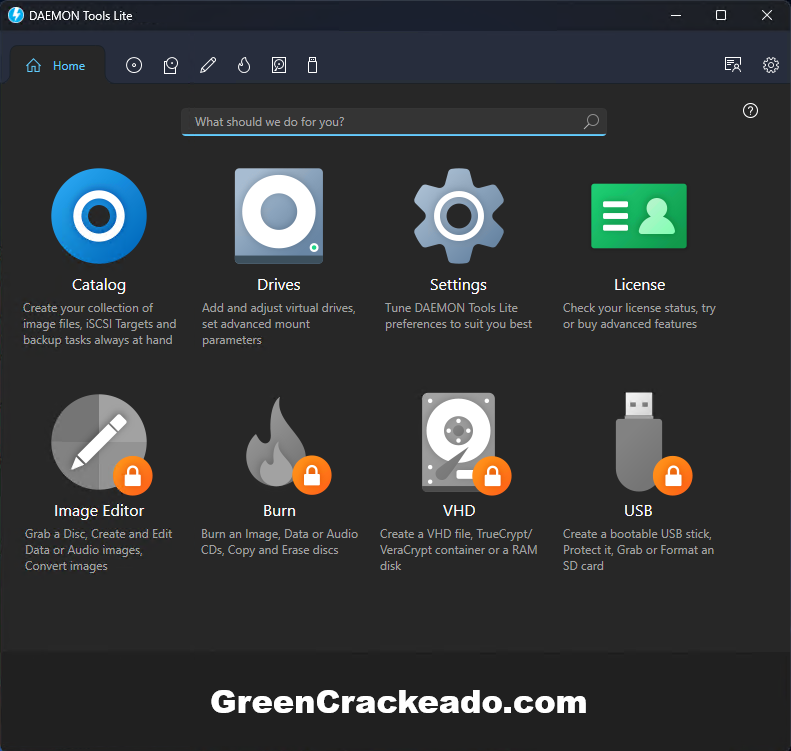Click the Catalog title label
791x751 pixels.
(99, 285)
